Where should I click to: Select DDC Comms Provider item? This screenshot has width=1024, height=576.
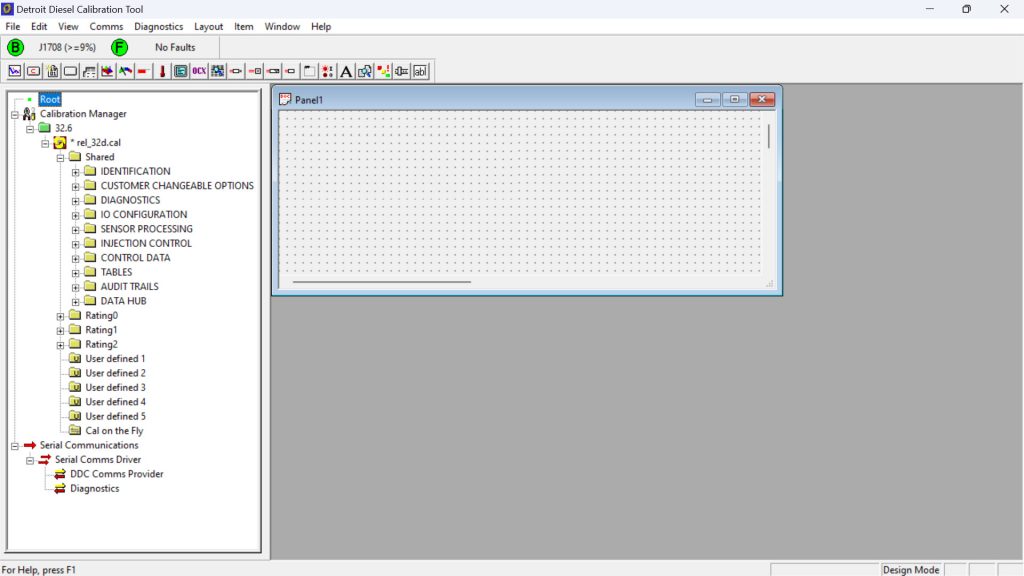click(x=116, y=474)
